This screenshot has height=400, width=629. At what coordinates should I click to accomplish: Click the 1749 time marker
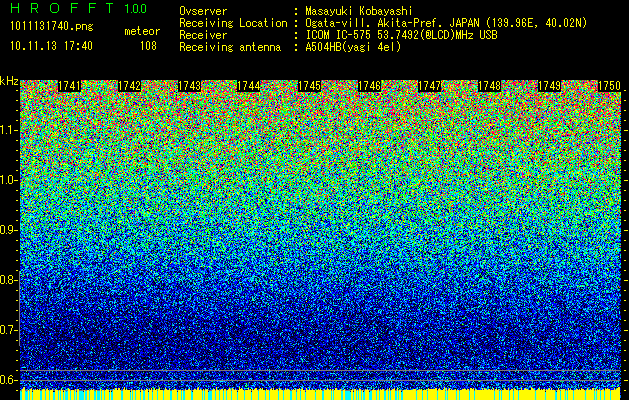pyautogui.click(x=549, y=86)
